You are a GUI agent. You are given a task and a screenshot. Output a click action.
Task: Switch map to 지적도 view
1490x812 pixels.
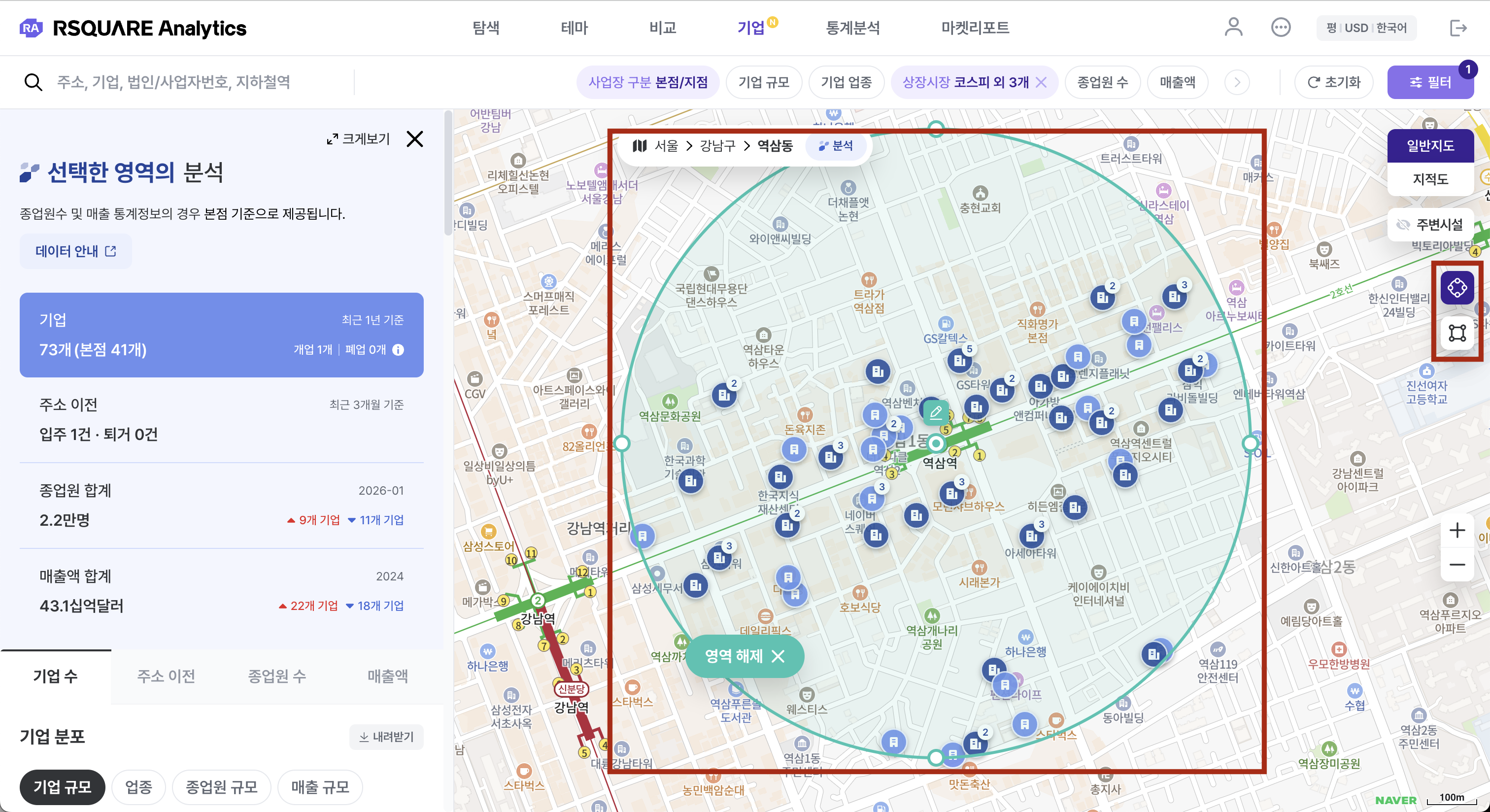point(1430,179)
